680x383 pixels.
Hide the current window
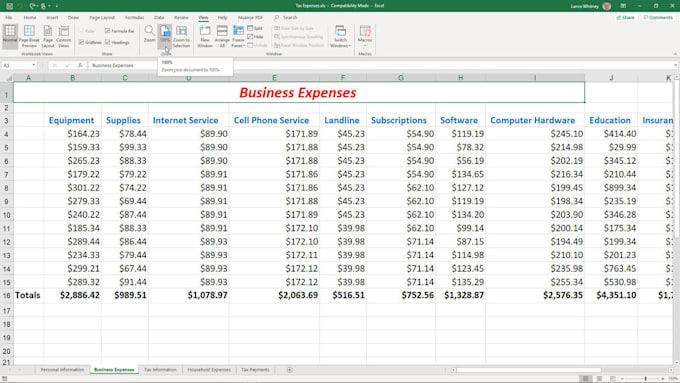[x=255, y=36]
